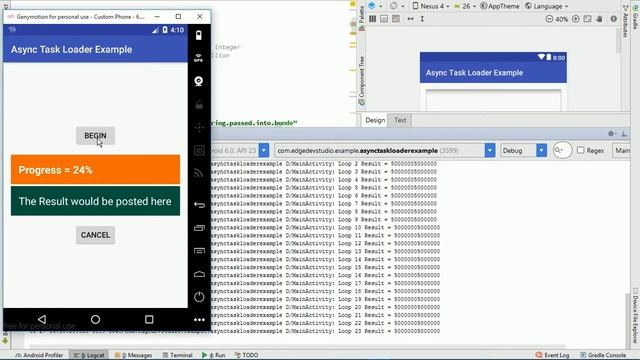Open the Messages tool window
Screen dimensions: 640x360
pyautogui.click(x=133, y=355)
